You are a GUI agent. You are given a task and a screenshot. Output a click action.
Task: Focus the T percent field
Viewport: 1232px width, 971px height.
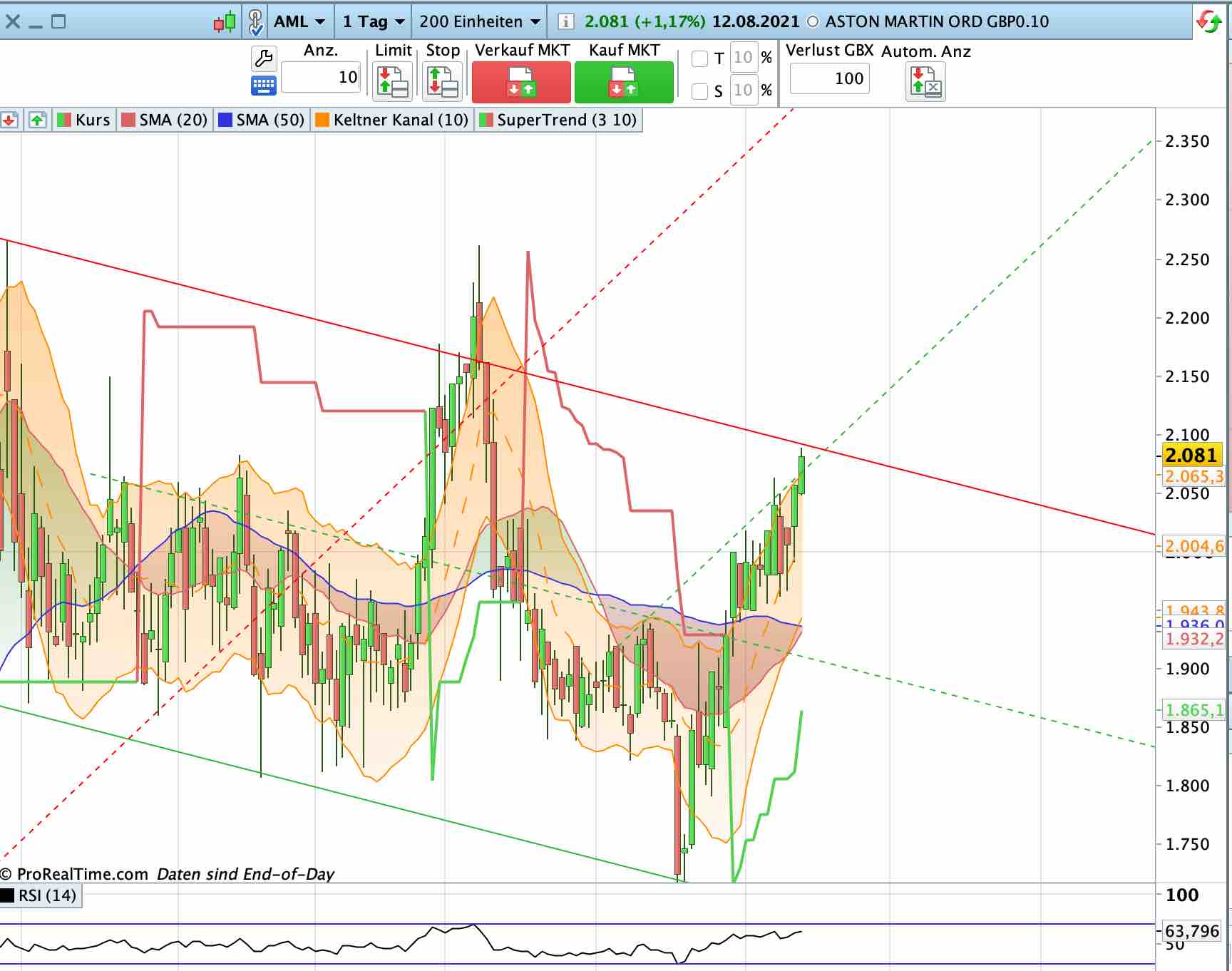pyautogui.click(x=744, y=58)
